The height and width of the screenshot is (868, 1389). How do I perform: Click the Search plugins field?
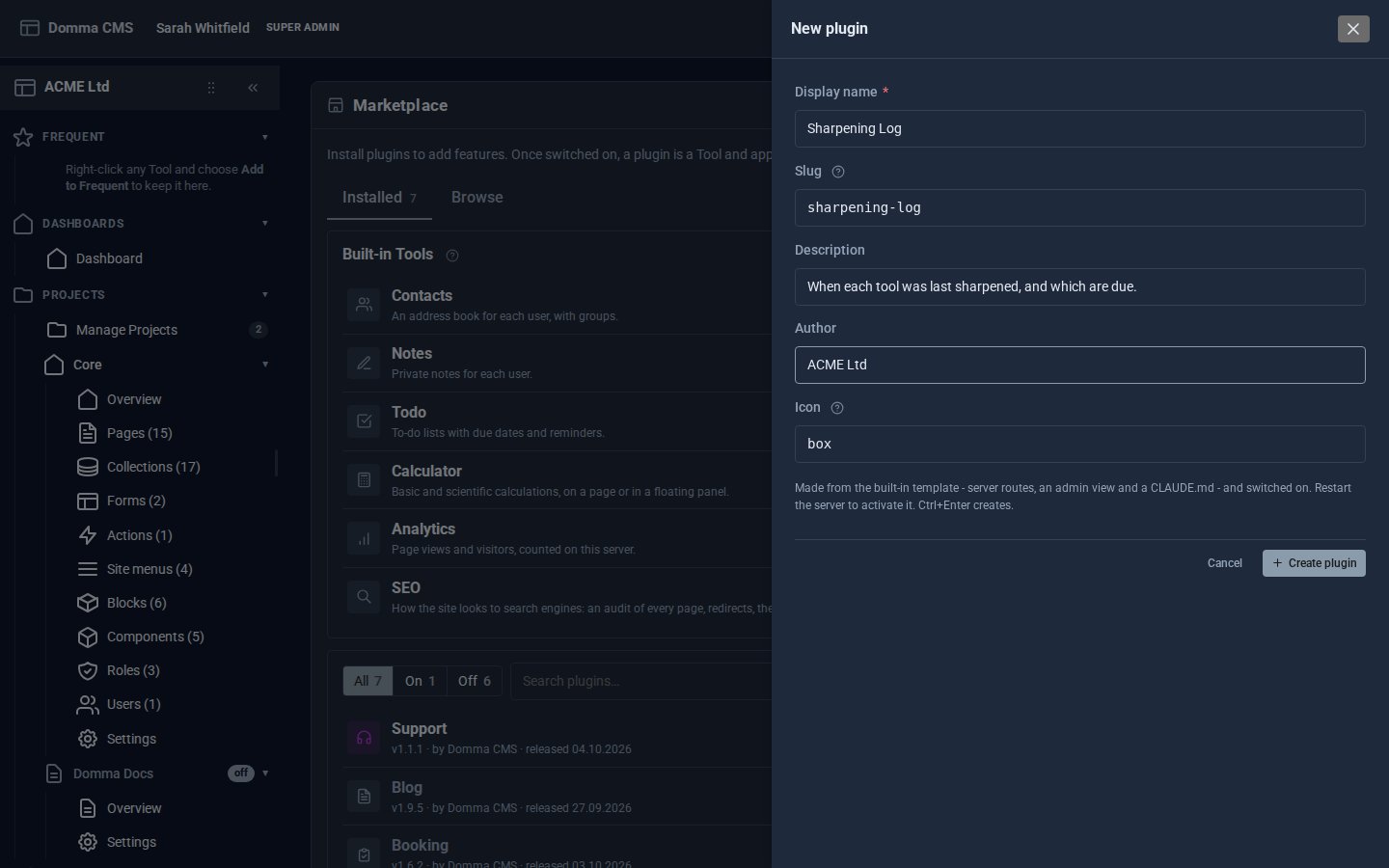pos(641,681)
